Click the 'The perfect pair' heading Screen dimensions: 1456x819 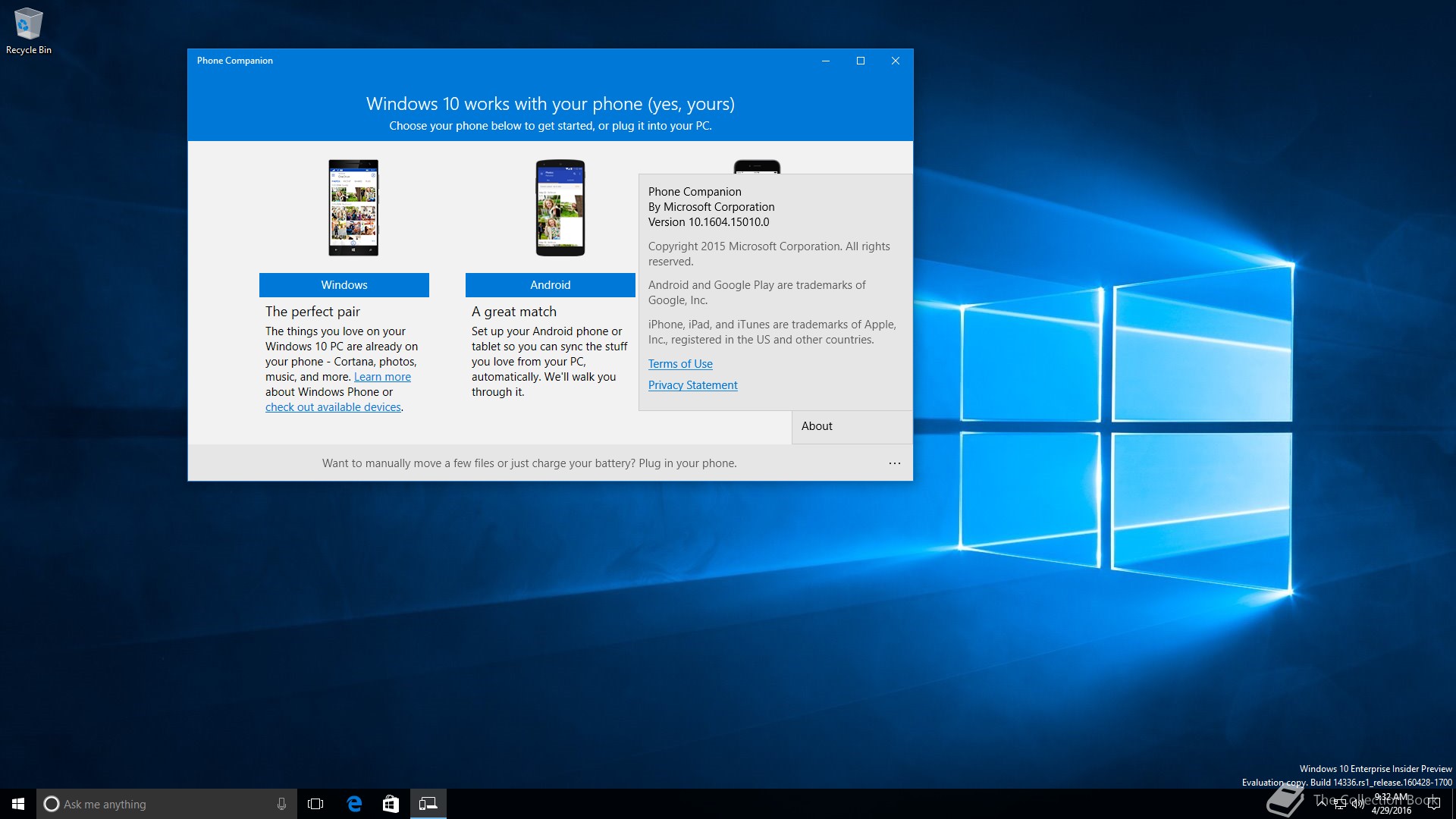tap(312, 312)
